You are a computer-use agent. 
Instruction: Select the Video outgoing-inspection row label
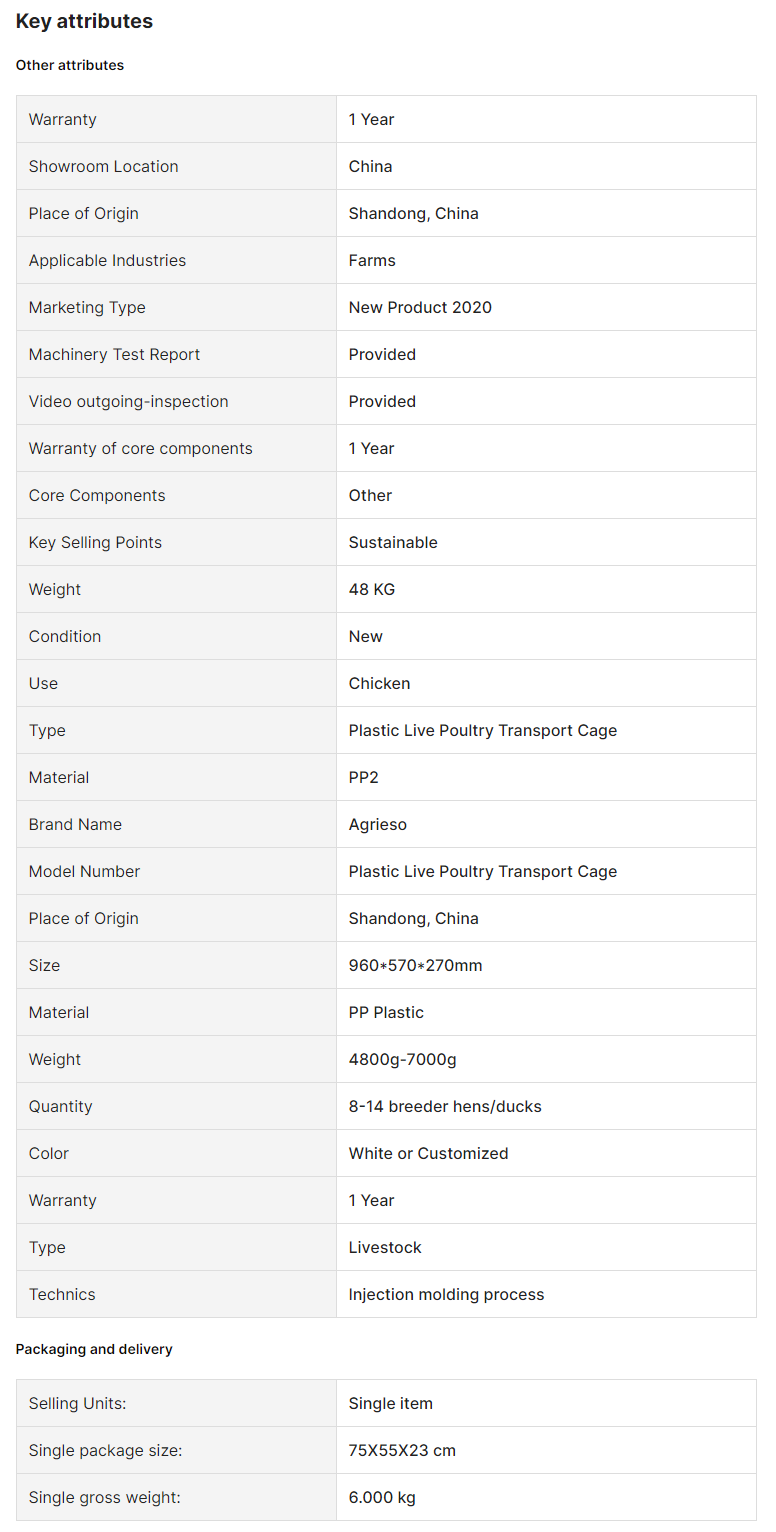coord(128,401)
